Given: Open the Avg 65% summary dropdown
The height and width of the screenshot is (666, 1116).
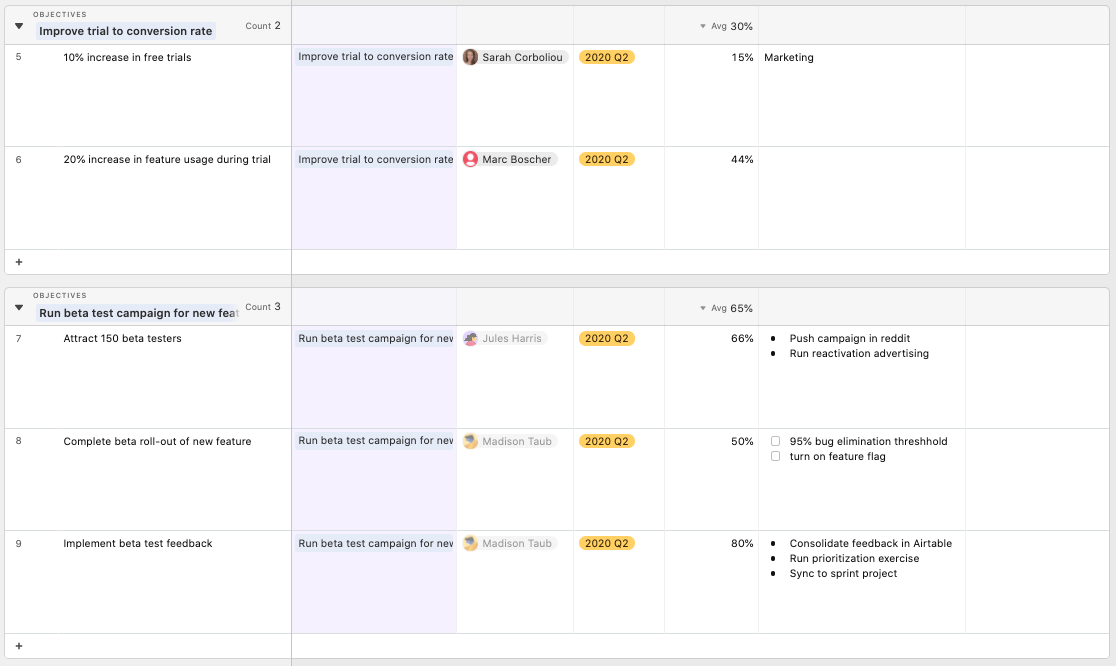Looking at the screenshot, I should click(726, 308).
